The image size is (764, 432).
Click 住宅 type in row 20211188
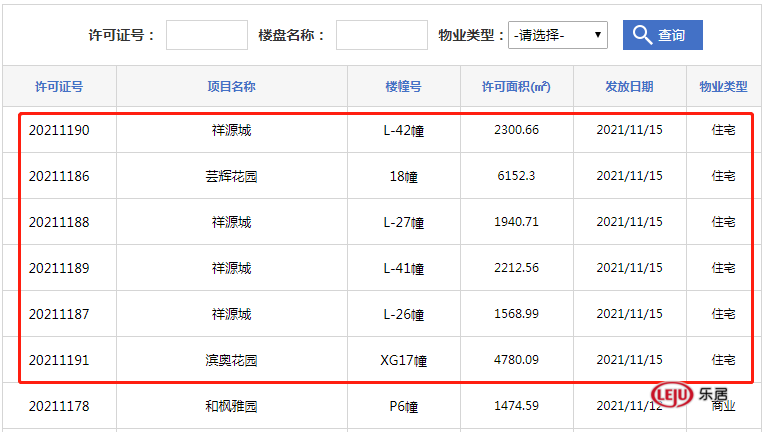point(724,222)
